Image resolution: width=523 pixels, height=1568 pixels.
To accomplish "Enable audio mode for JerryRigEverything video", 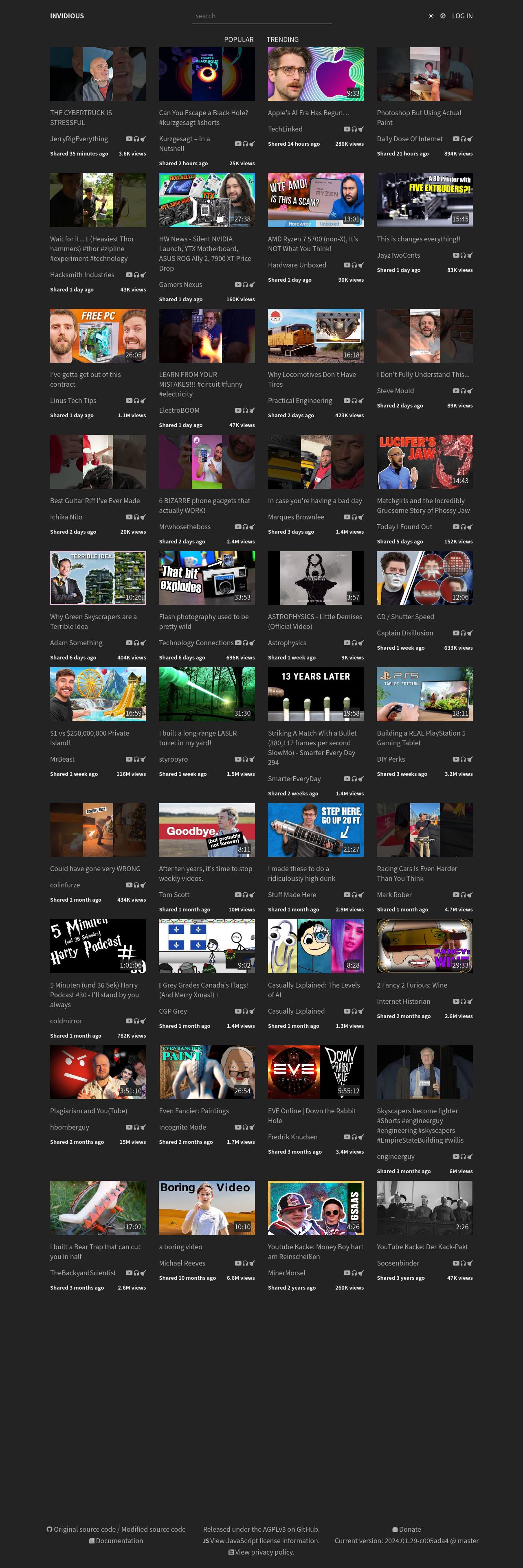I will coord(136,139).
